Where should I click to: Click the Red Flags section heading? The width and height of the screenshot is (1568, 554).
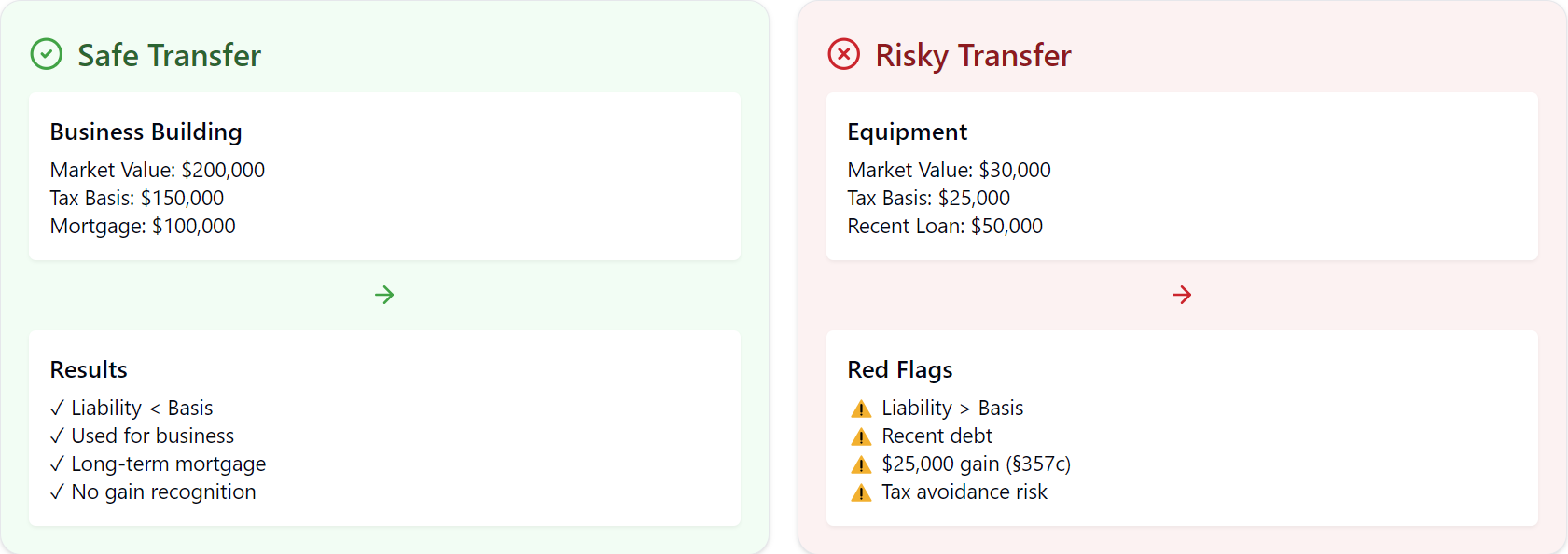point(899,369)
